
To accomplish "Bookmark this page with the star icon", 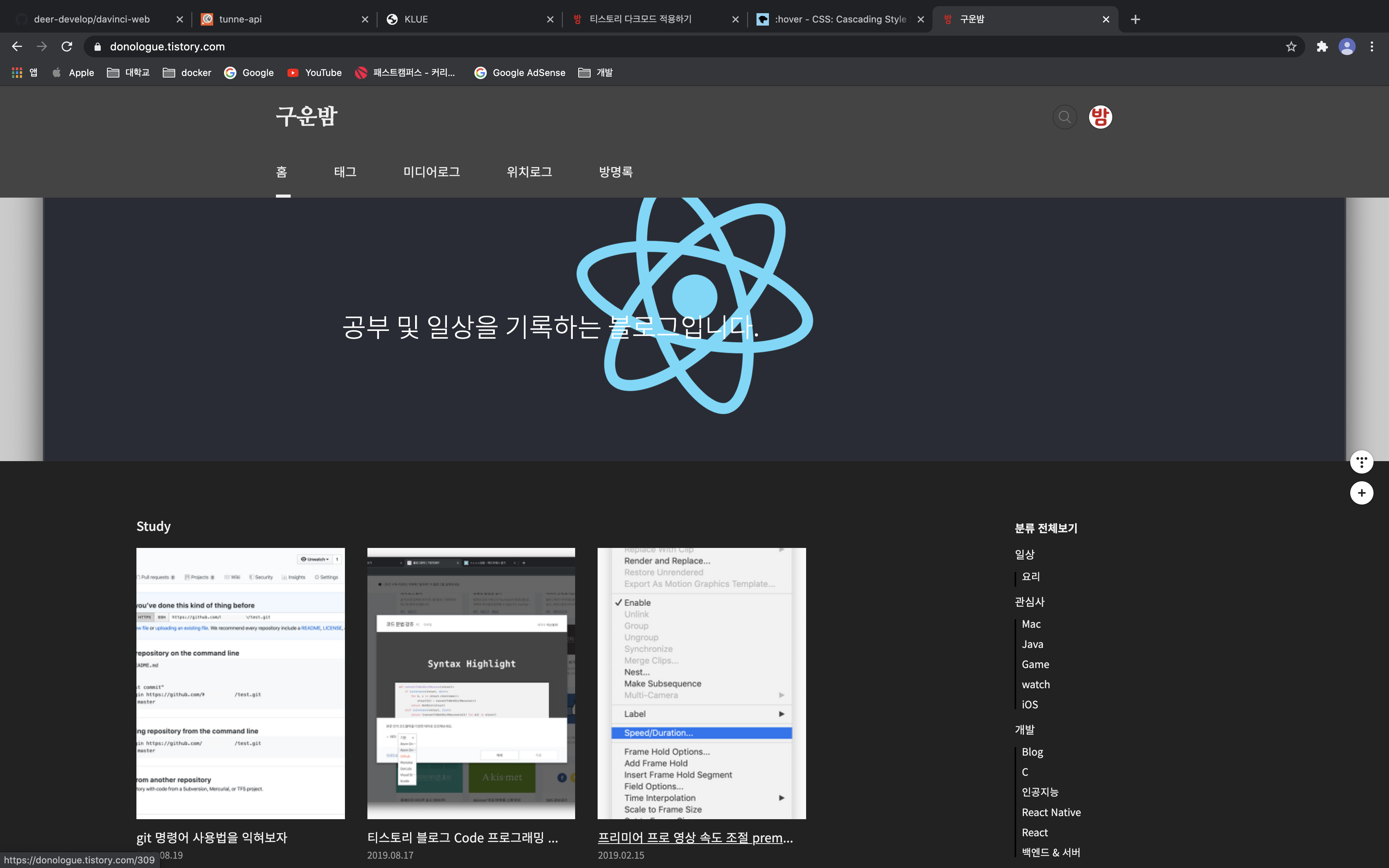I will [x=1291, y=46].
